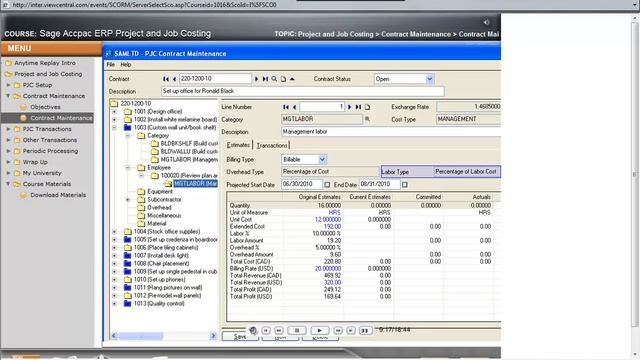Collapse the Employee node
This screenshot has height=360, width=640.
128,168
